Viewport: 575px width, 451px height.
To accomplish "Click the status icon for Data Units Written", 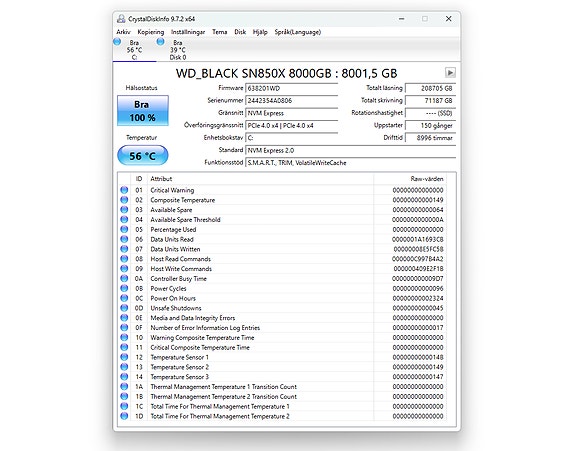I will coord(124,249).
